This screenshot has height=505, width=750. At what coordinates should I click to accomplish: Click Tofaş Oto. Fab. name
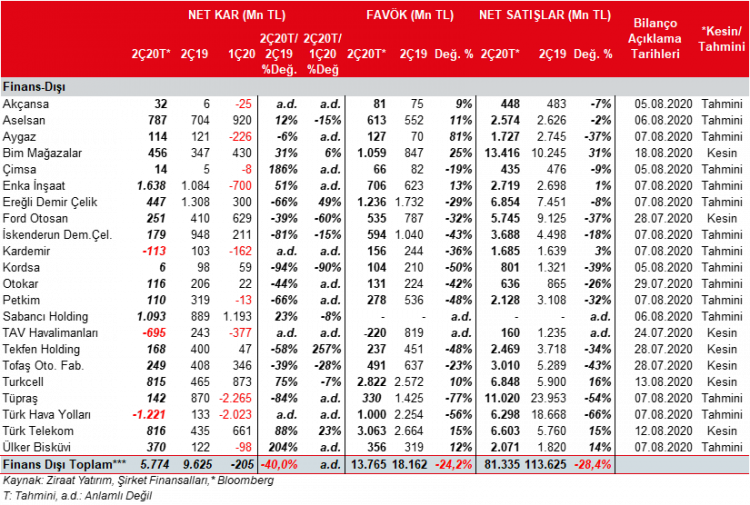click(x=43, y=365)
